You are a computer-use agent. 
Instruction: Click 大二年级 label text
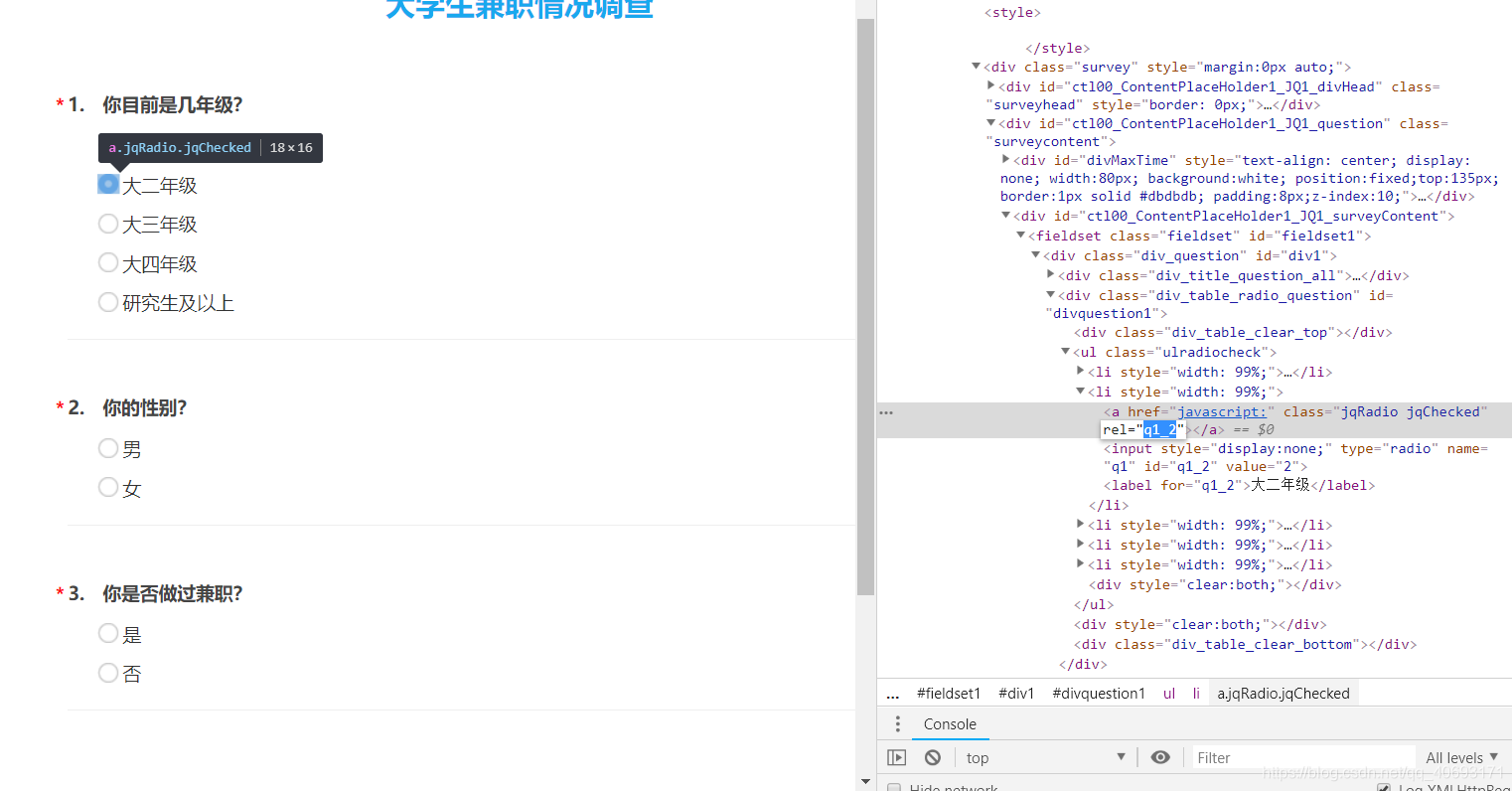coord(160,186)
